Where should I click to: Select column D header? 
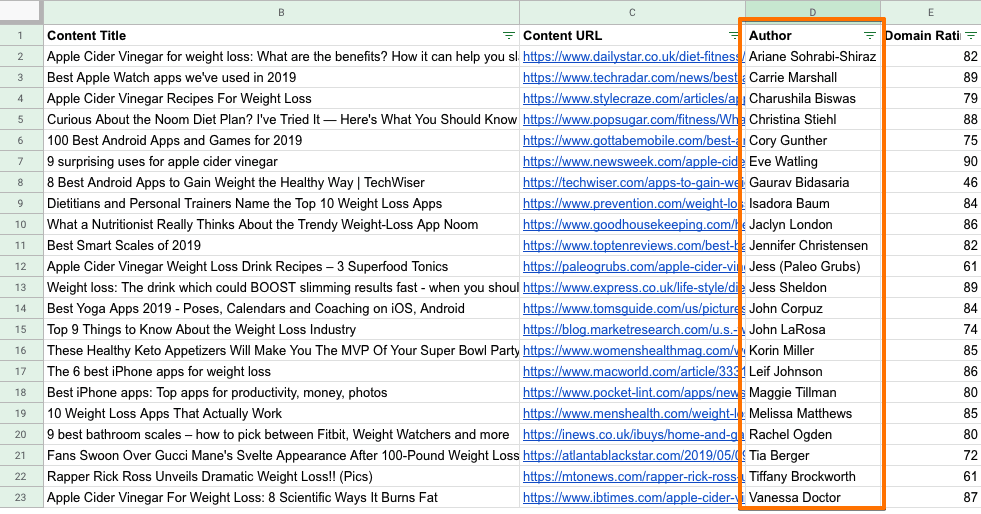[x=812, y=12]
